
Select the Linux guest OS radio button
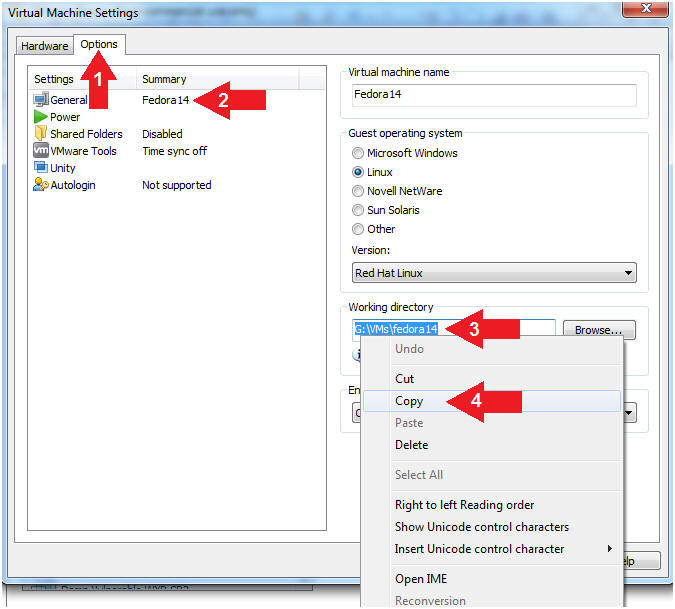click(357, 172)
